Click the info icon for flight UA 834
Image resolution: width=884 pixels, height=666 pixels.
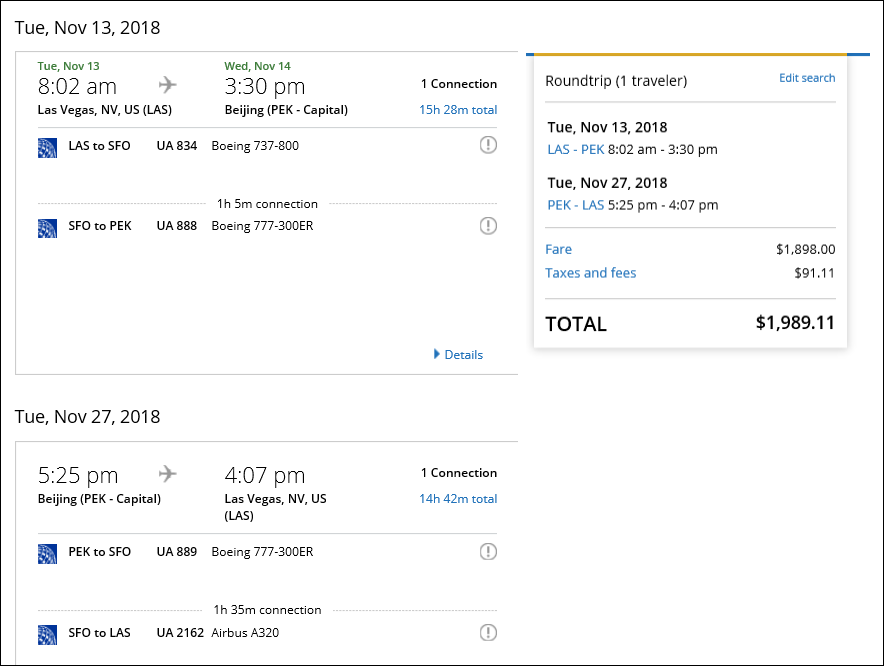[488, 146]
